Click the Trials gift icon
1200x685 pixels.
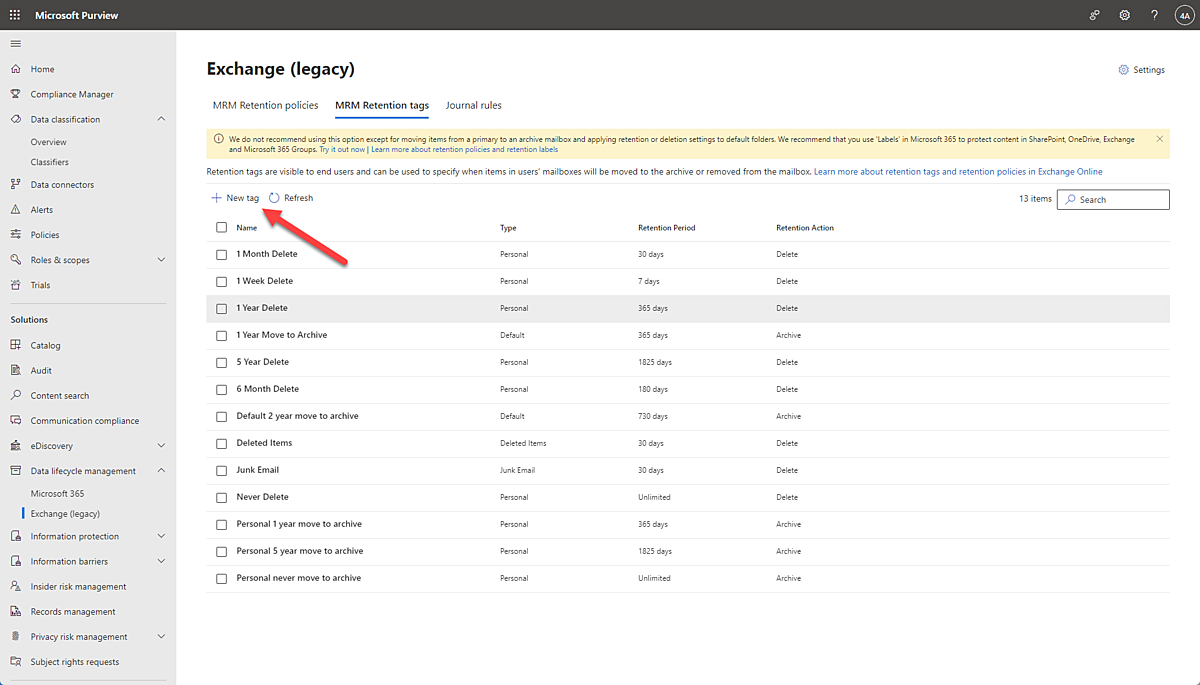[x=15, y=285]
